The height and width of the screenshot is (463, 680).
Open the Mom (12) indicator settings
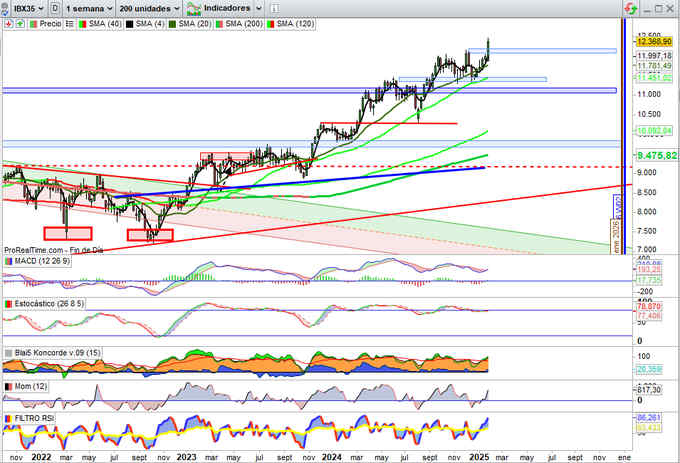click(x=26, y=385)
